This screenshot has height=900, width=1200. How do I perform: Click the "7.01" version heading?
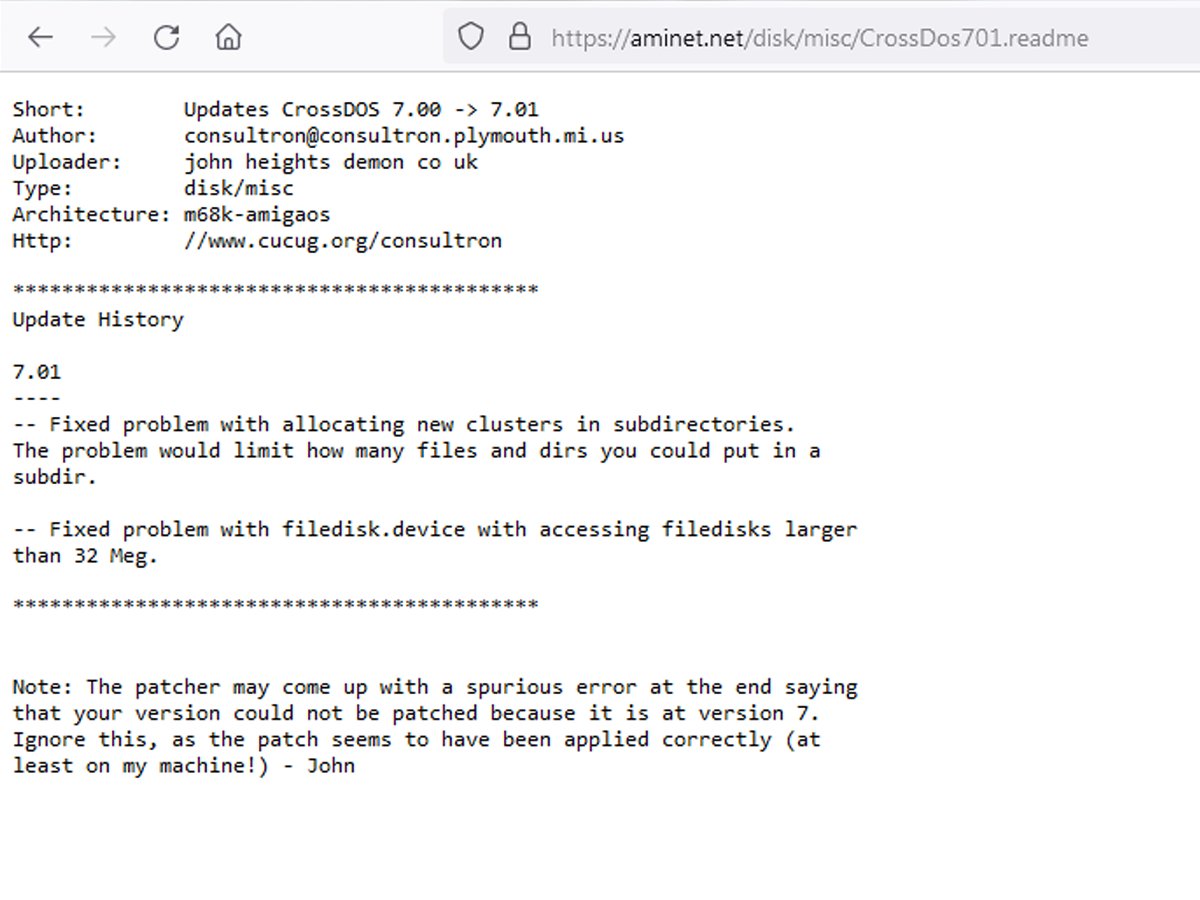37,372
